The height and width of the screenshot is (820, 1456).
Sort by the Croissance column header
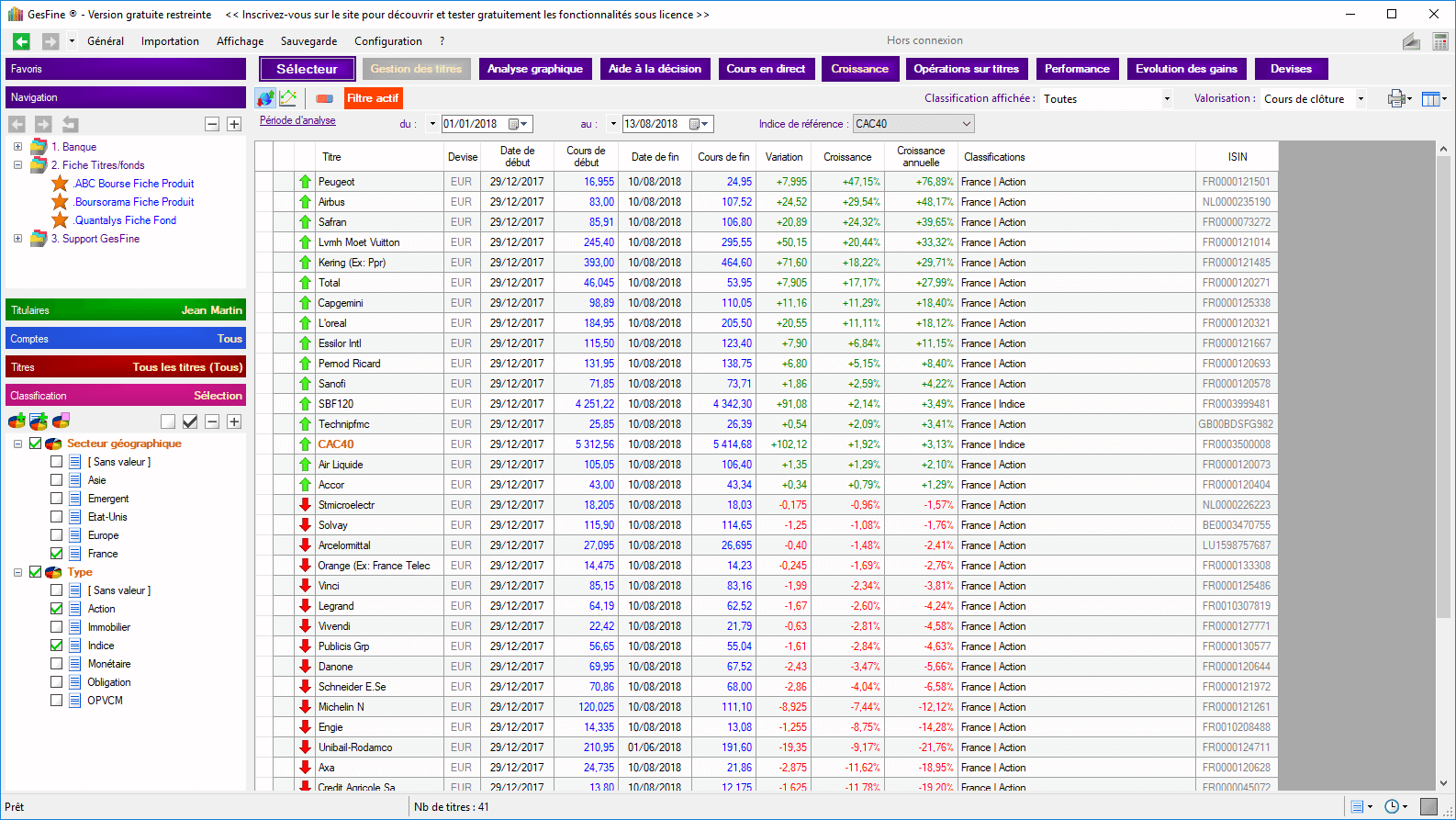(x=847, y=157)
